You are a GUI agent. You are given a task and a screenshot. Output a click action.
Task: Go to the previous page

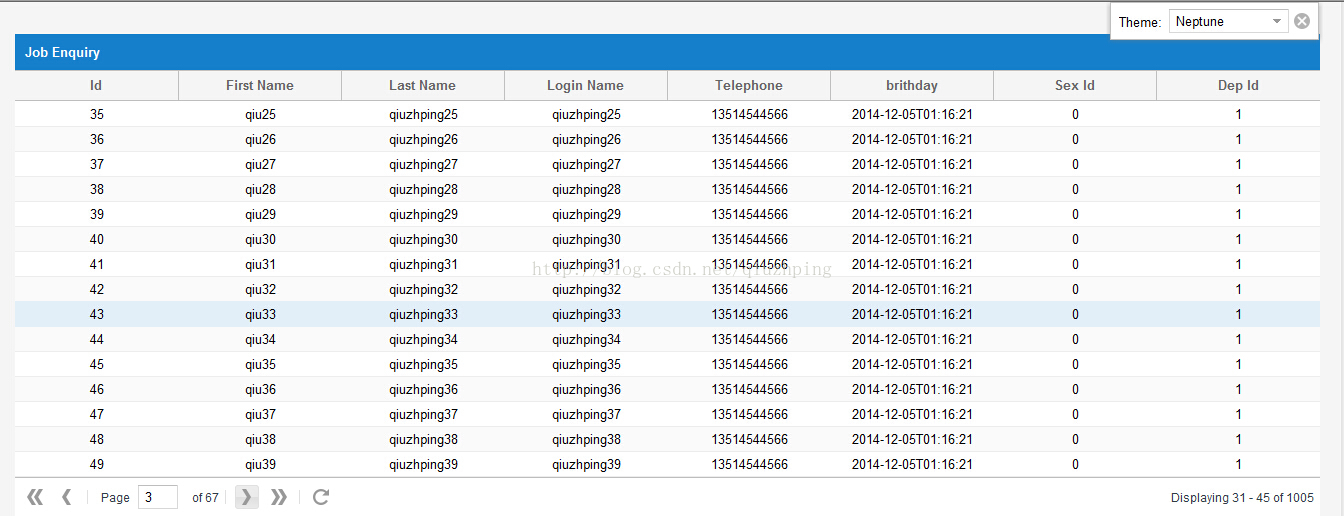67,497
